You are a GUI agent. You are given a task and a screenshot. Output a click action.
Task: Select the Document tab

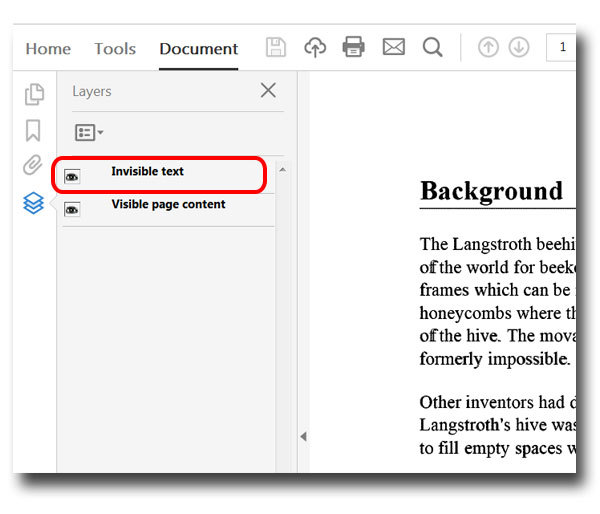[x=199, y=49]
